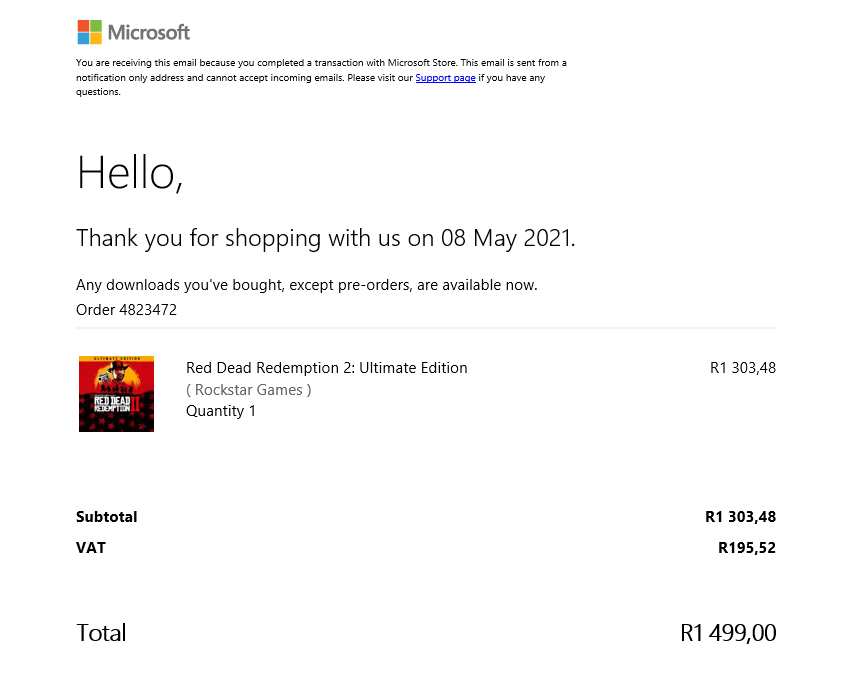The width and height of the screenshot is (863, 689).
Task: Click the Red Dead Redemption 2 cover thumbnail
Action: [x=116, y=394]
